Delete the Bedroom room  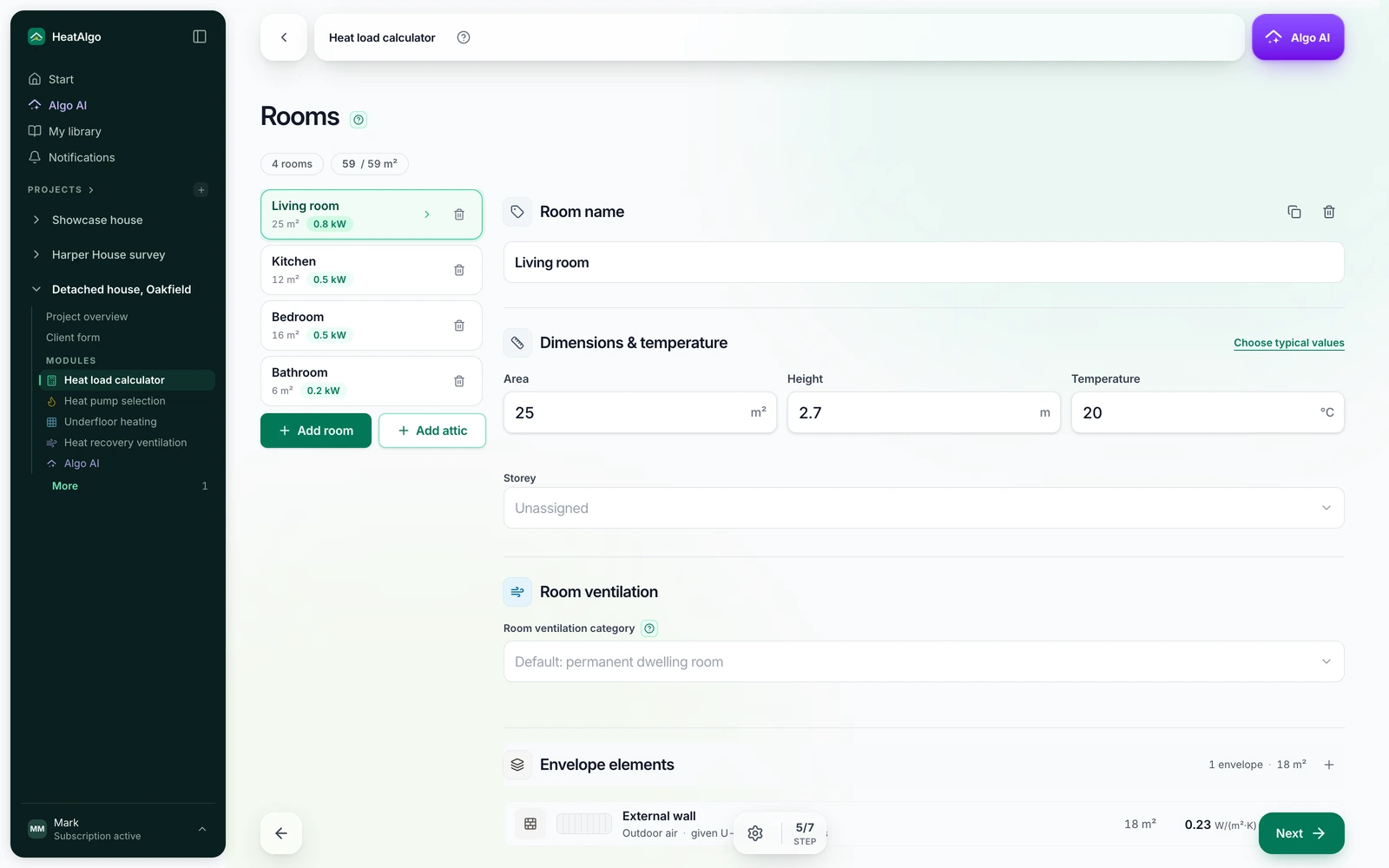click(459, 325)
